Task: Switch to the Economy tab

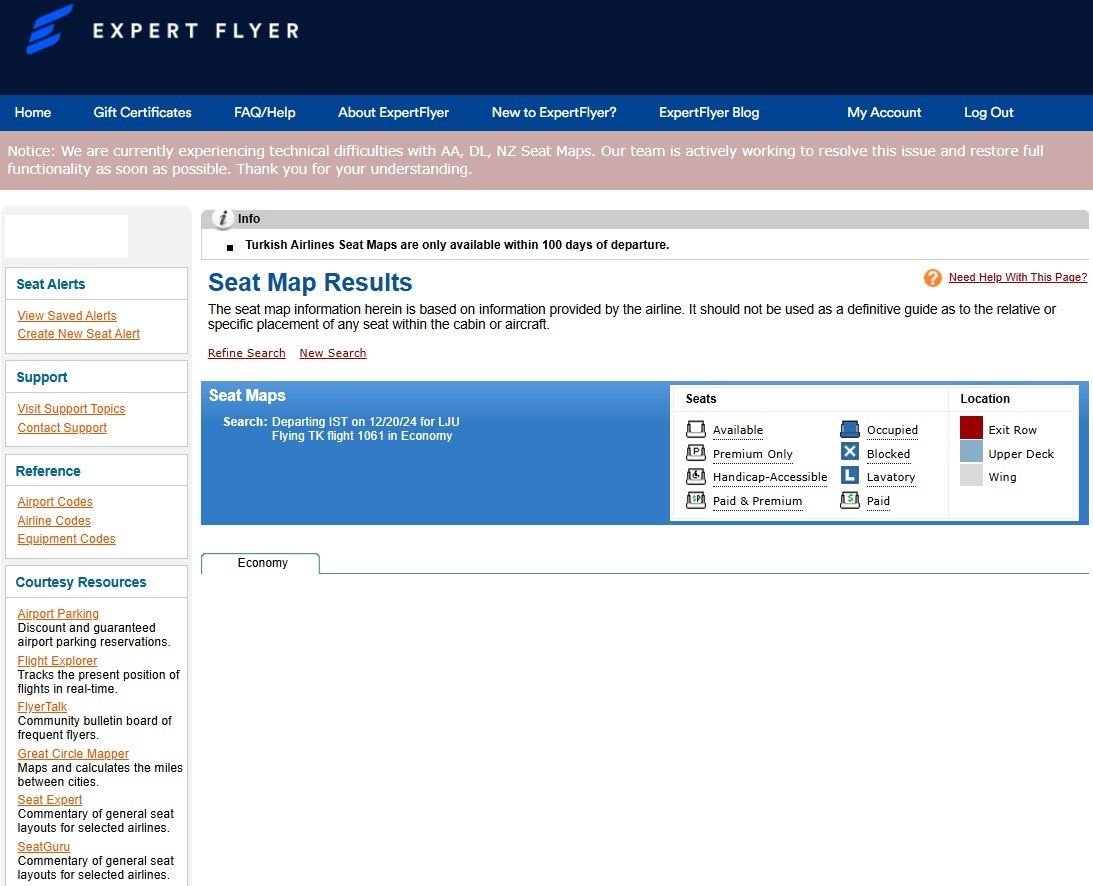Action: pos(260,562)
